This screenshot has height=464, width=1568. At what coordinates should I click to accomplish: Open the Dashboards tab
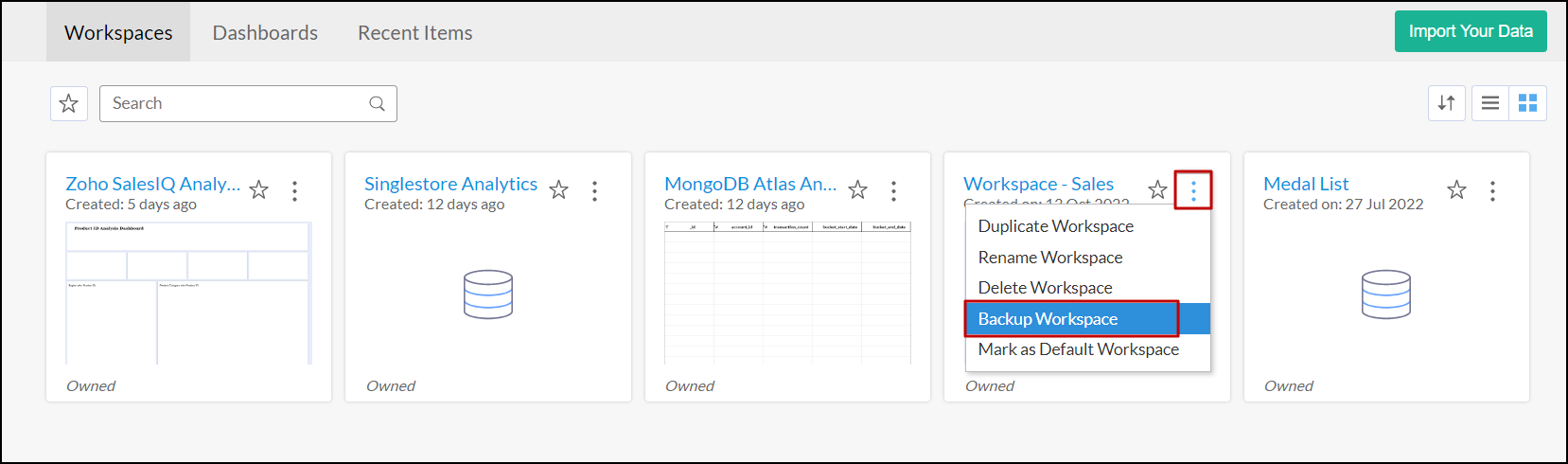[x=265, y=33]
